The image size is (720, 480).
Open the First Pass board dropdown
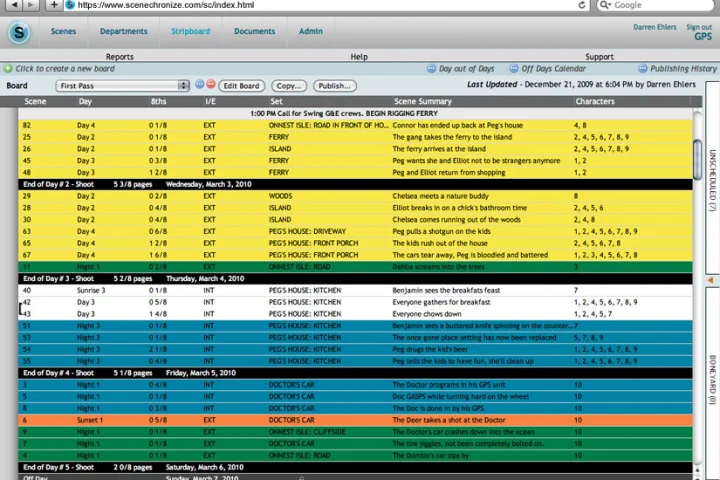122,85
